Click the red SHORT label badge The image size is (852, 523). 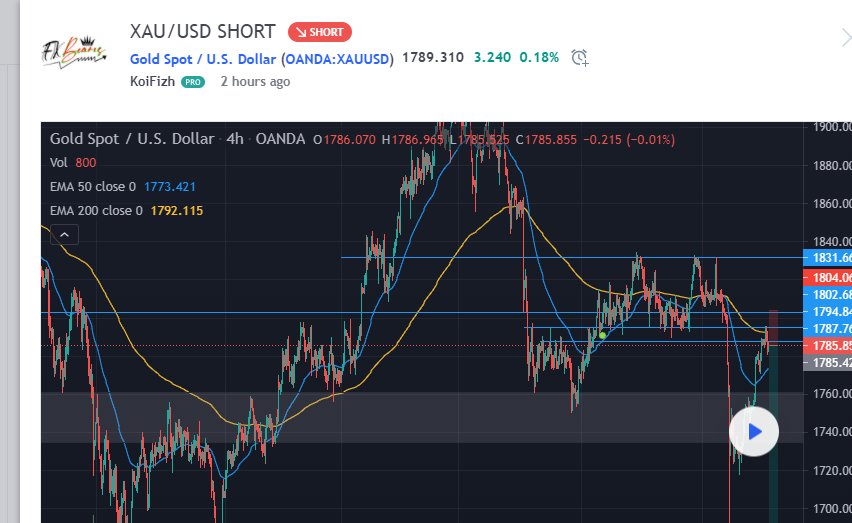point(320,32)
